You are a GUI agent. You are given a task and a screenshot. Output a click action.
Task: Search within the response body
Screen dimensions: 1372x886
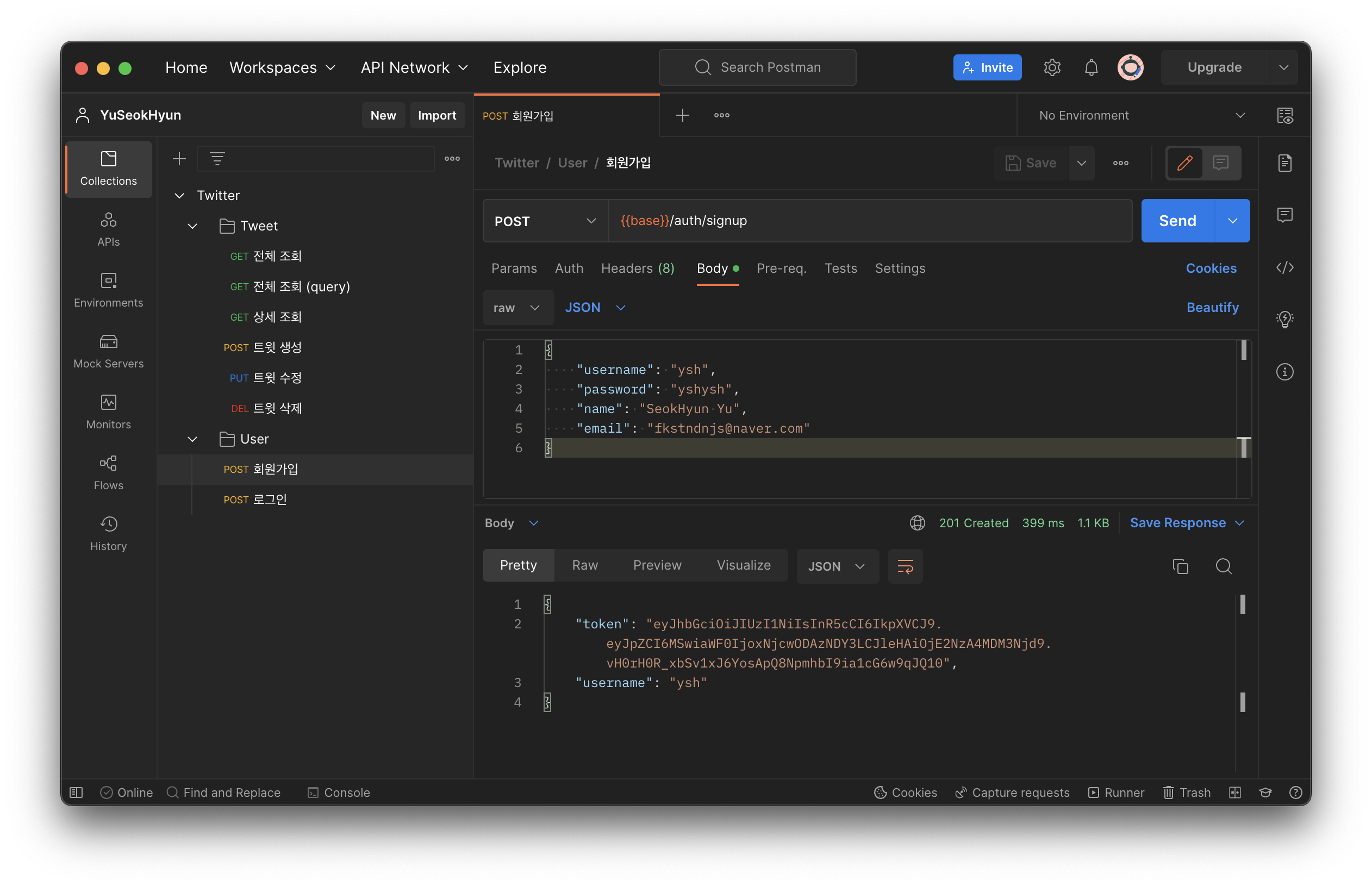tap(1224, 566)
